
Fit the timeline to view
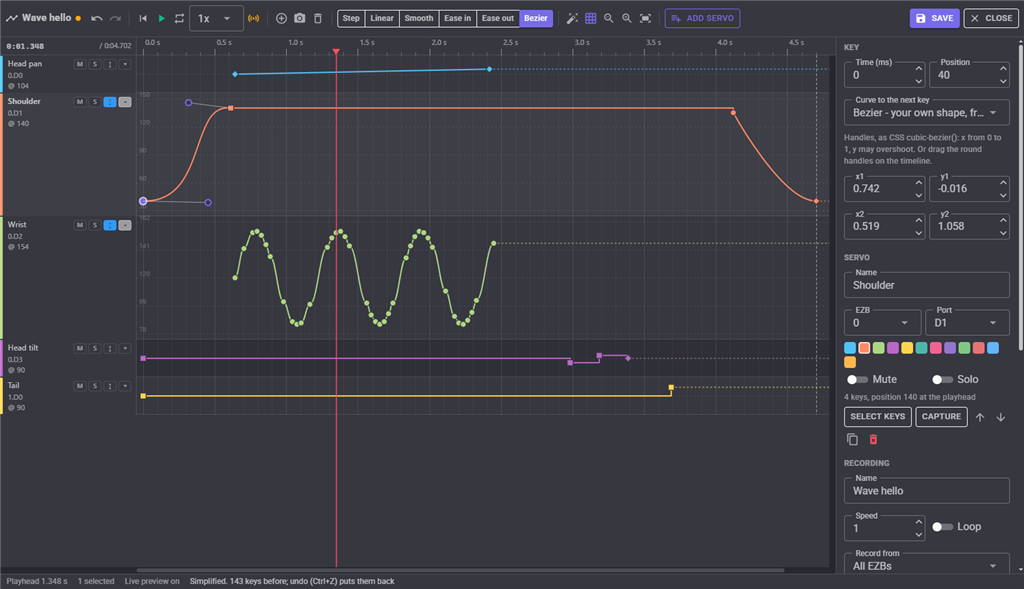(645, 18)
